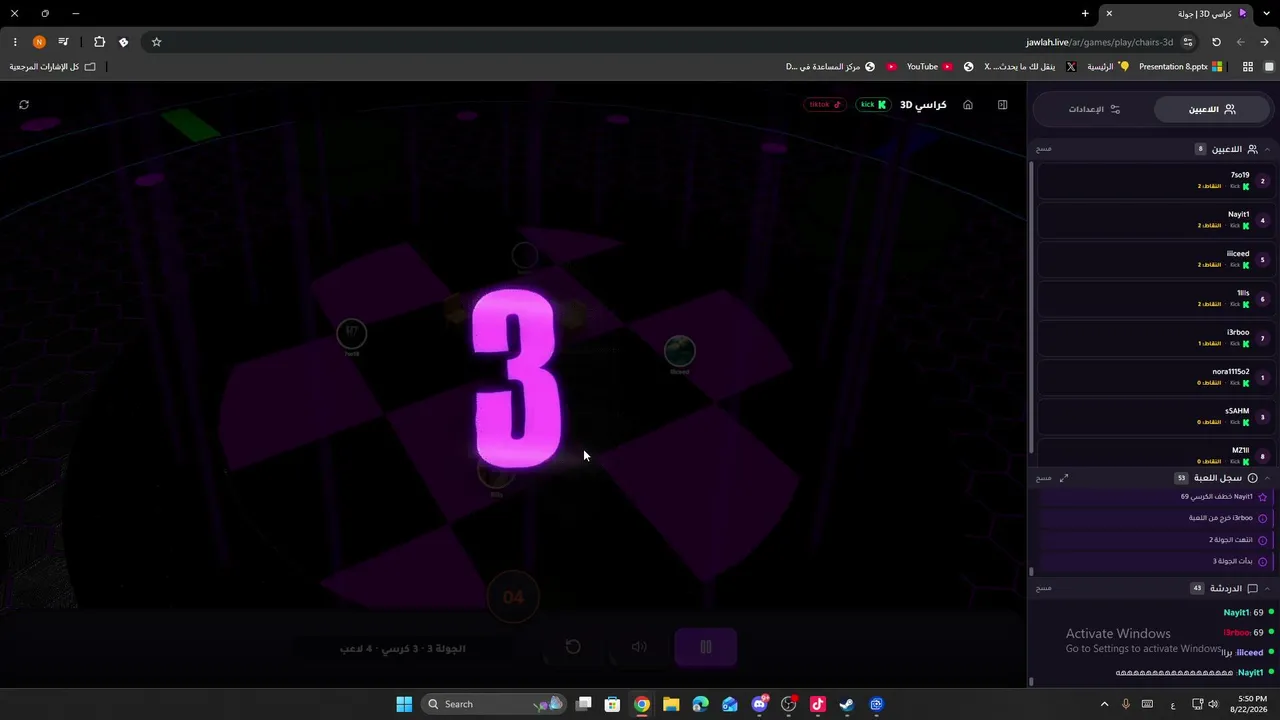Open the مركز المساعدة bookmark

pos(830,67)
